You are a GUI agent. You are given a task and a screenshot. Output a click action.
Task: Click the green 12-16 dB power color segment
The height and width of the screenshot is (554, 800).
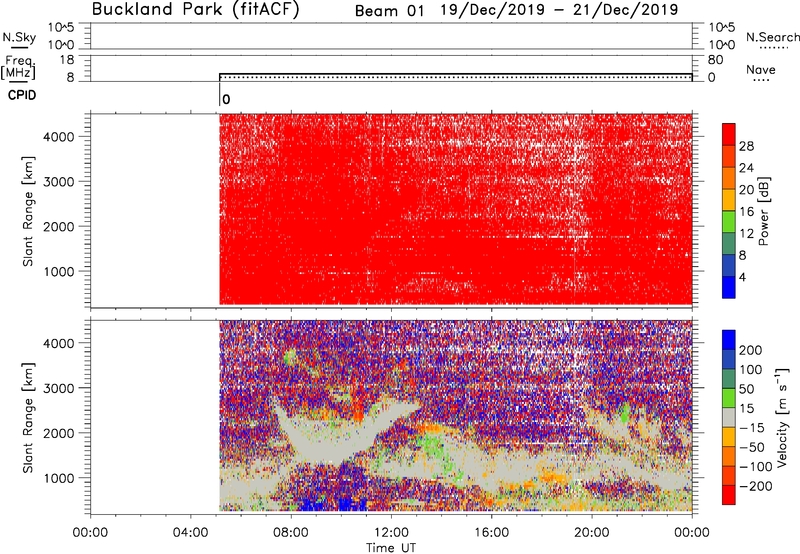(x=729, y=221)
